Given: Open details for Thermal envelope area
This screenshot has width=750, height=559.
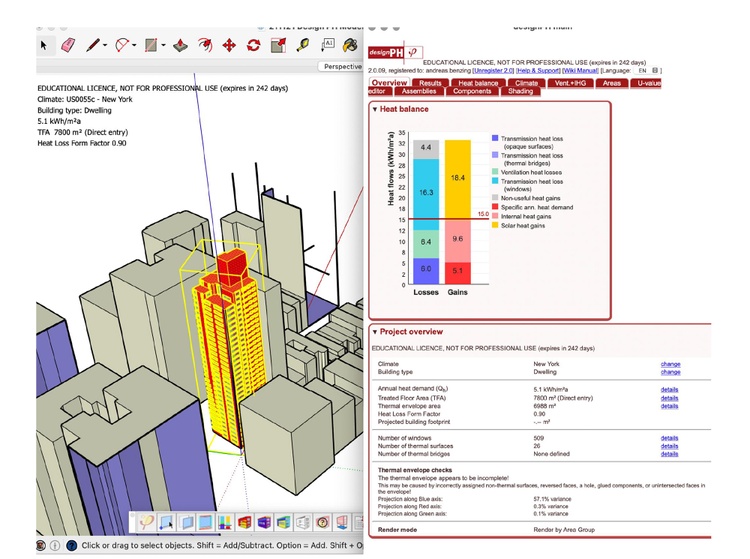Looking at the screenshot, I should click(x=669, y=406).
